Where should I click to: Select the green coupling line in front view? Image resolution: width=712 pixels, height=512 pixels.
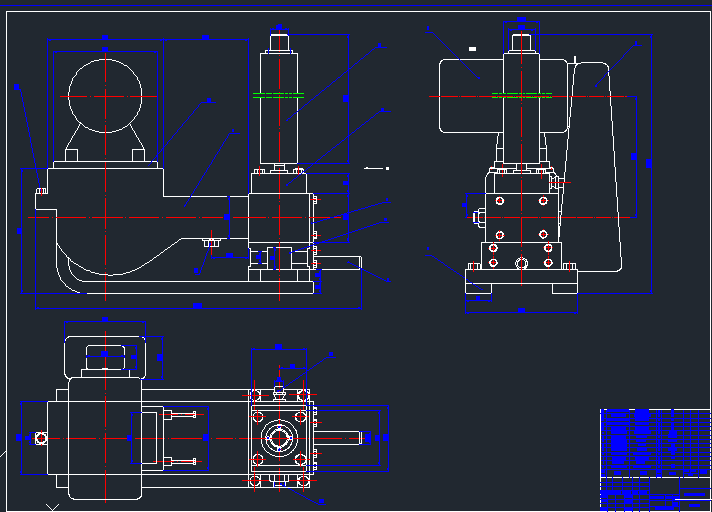click(x=278, y=95)
